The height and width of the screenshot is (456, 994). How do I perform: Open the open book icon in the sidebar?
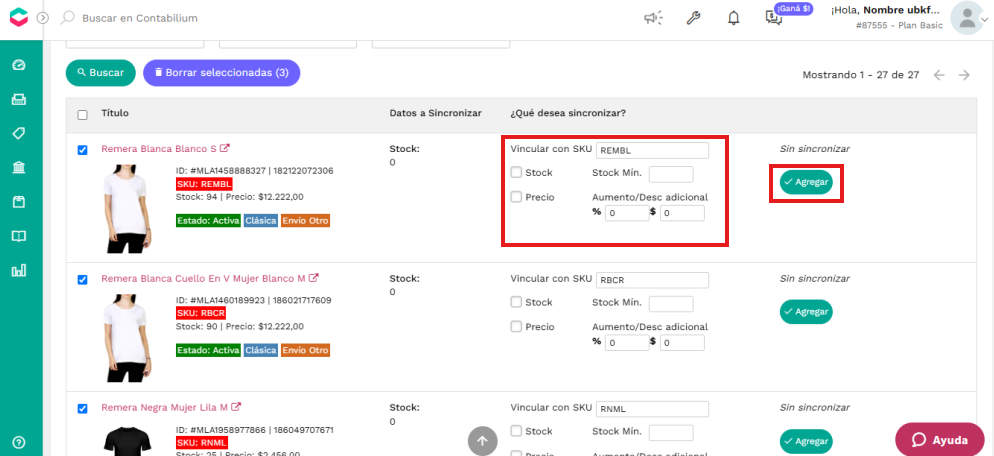point(19,236)
